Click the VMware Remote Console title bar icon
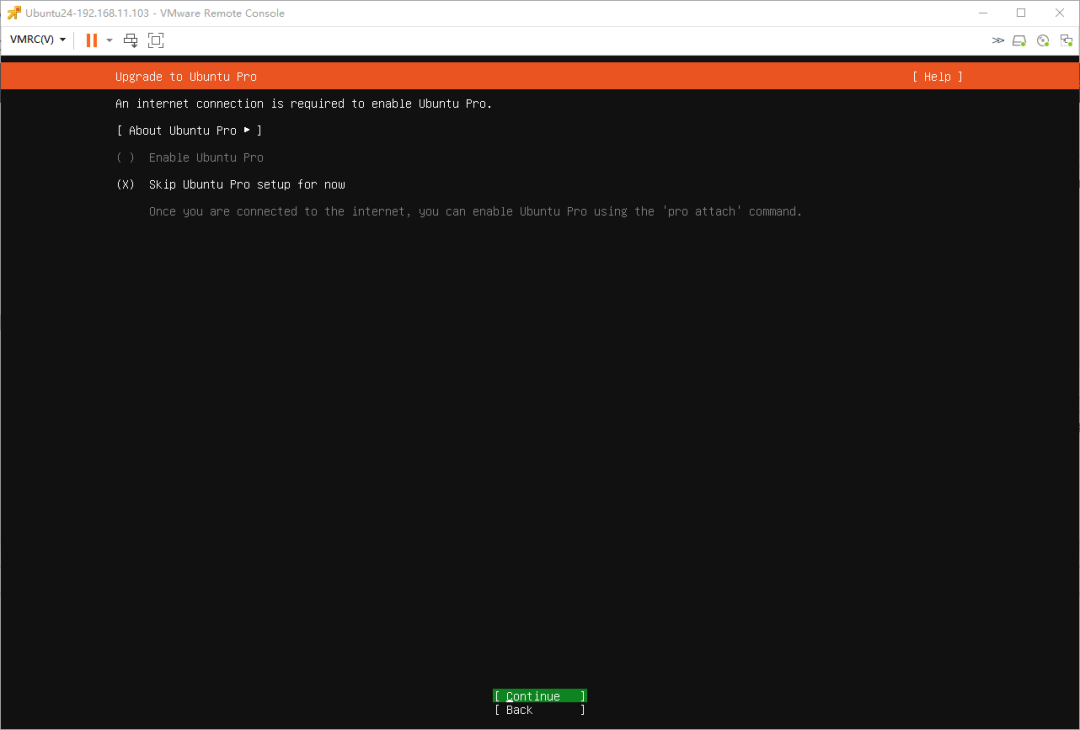The height and width of the screenshot is (730, 1080). point(14,13)
